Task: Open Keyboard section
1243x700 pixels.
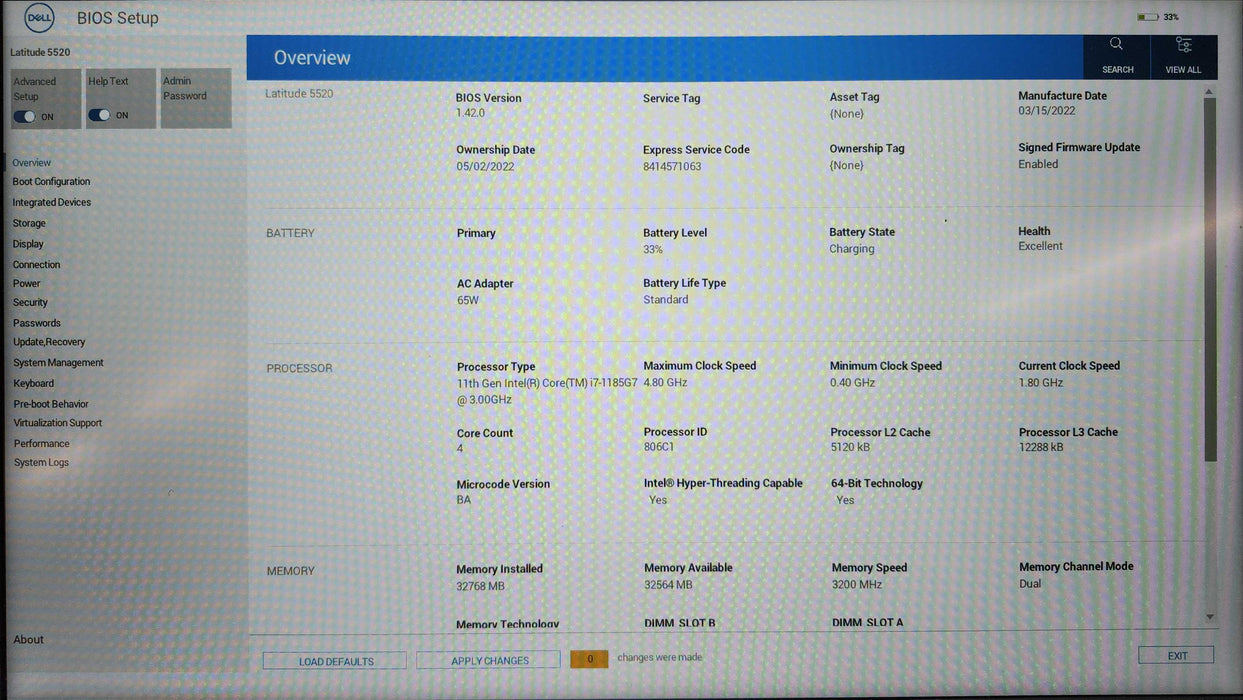Action: [34, 384]
